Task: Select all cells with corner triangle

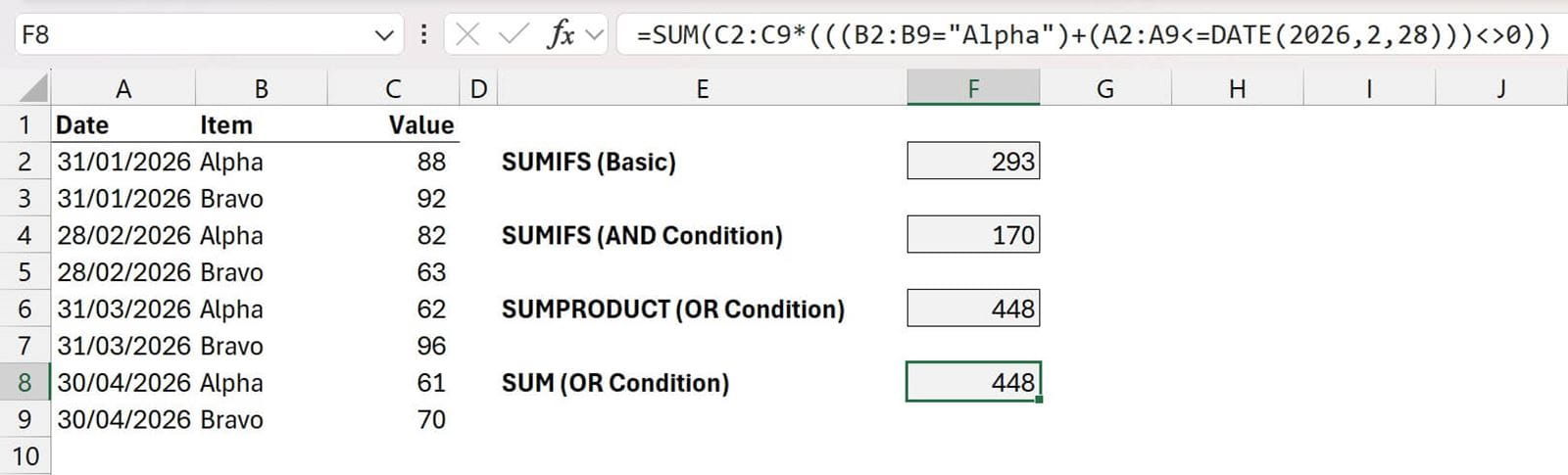Action: coord(32,89)
